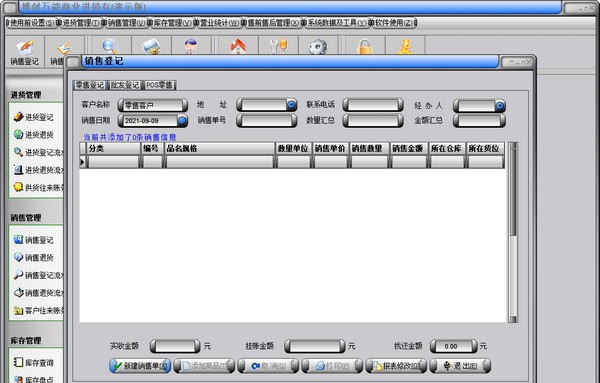Image resolution: width=600 pixels, height=383 pixels.
Task: Open the 库存管理 menu
Action: pos(171,23)
